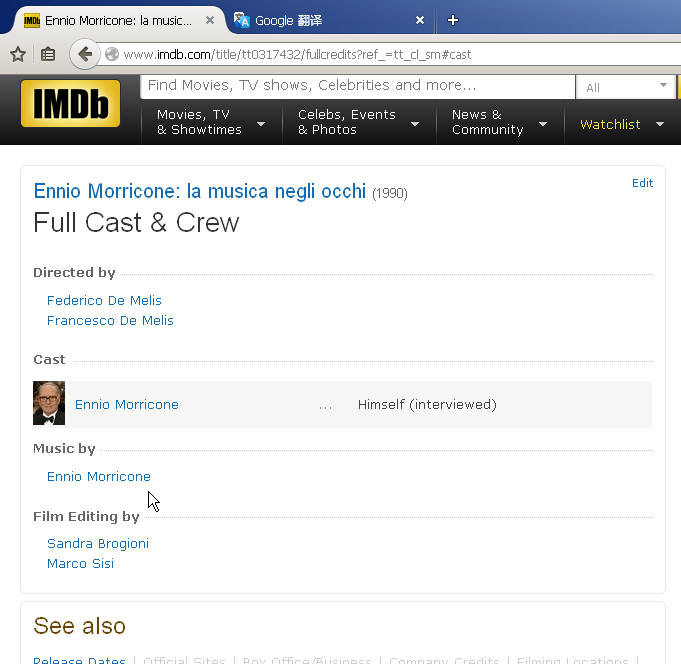The width and height of the screenshot is (681, 664).
Task: Open editor Marco Sisi
Action: 80,564
